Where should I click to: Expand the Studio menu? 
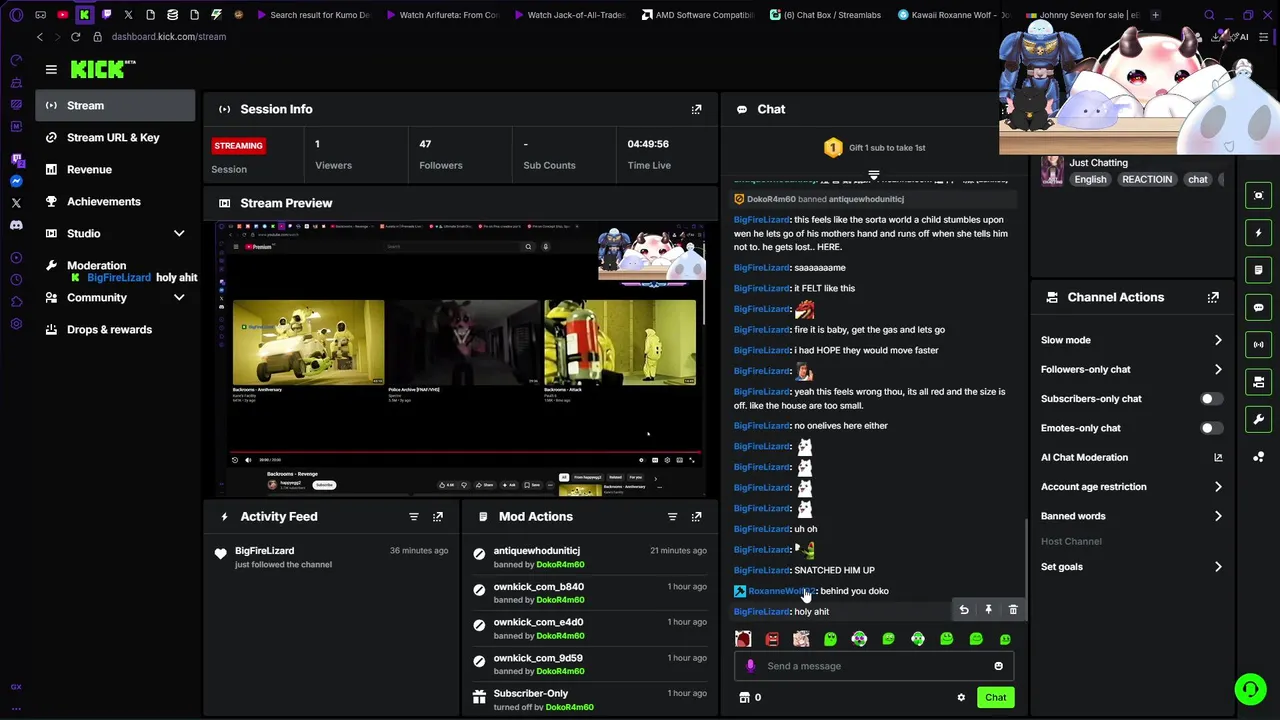(x=179, y=234)
